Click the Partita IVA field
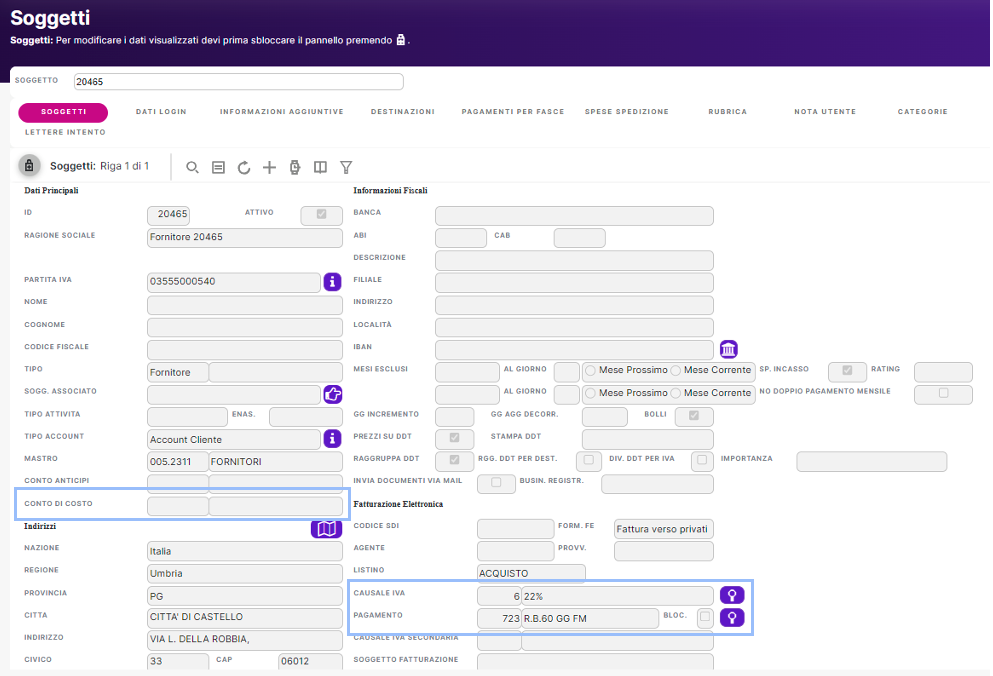993x676 pixels. coord(234,282)
